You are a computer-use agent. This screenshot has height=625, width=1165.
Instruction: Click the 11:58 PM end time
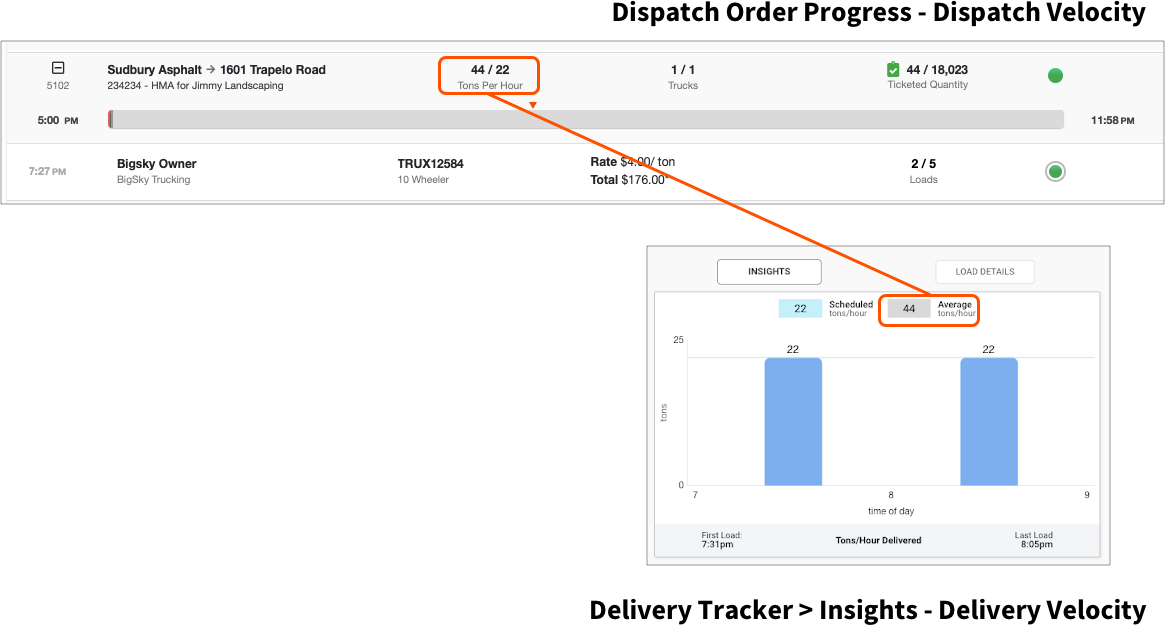pyautogui.click(x=1112, y=120)
